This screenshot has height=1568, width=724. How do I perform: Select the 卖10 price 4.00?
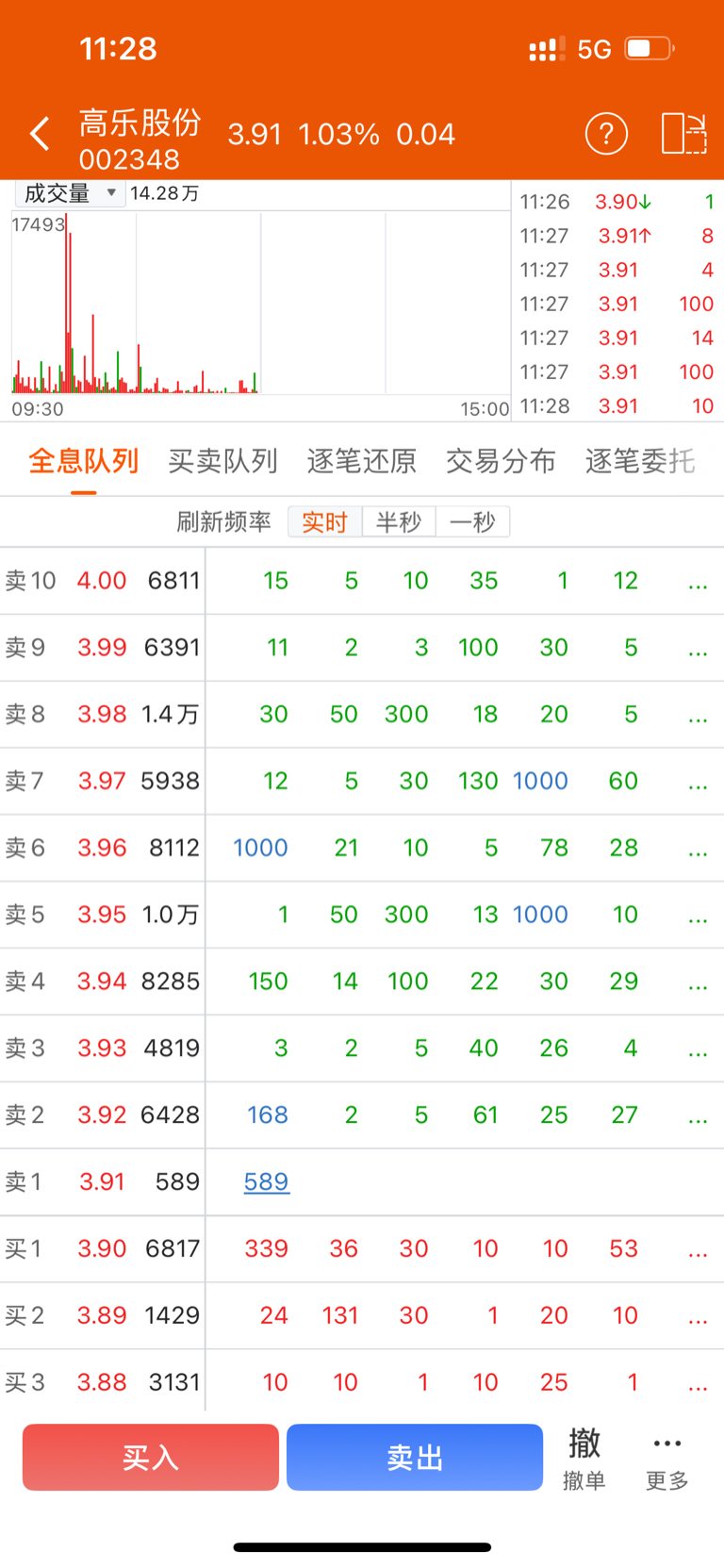[x=102, y=581]
